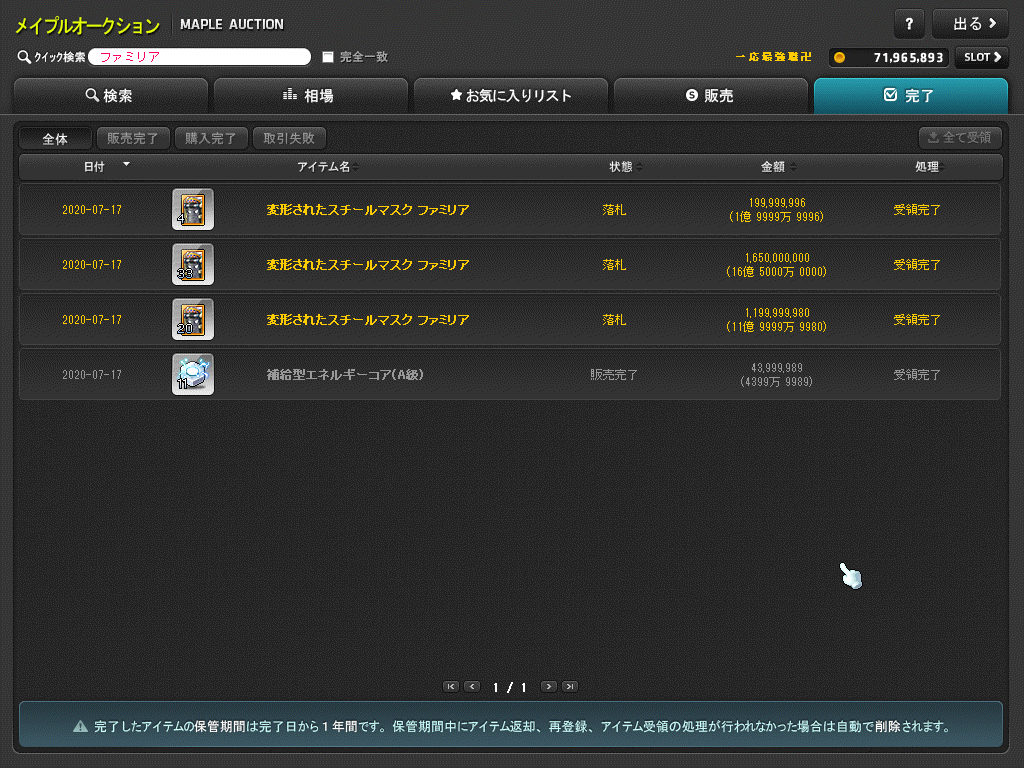Click the 43,999,989 price cell

[776, 375]
